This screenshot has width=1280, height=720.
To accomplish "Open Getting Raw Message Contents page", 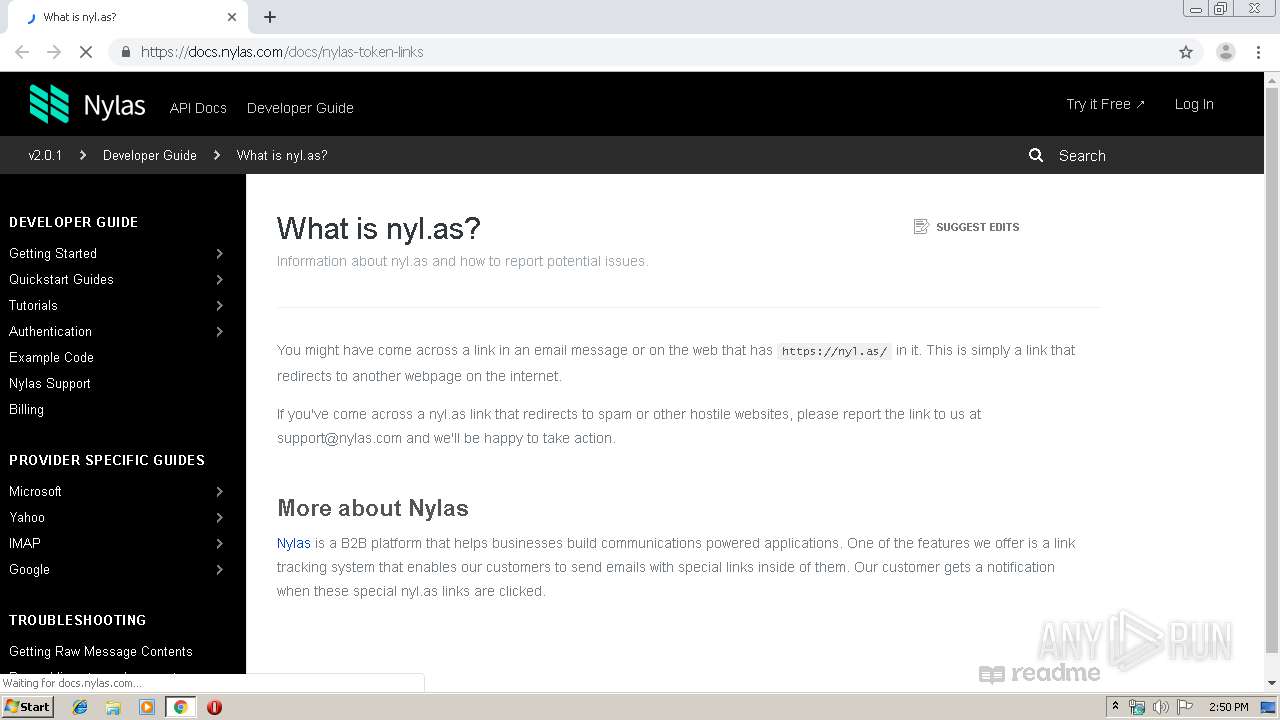I will pos(101,652).
